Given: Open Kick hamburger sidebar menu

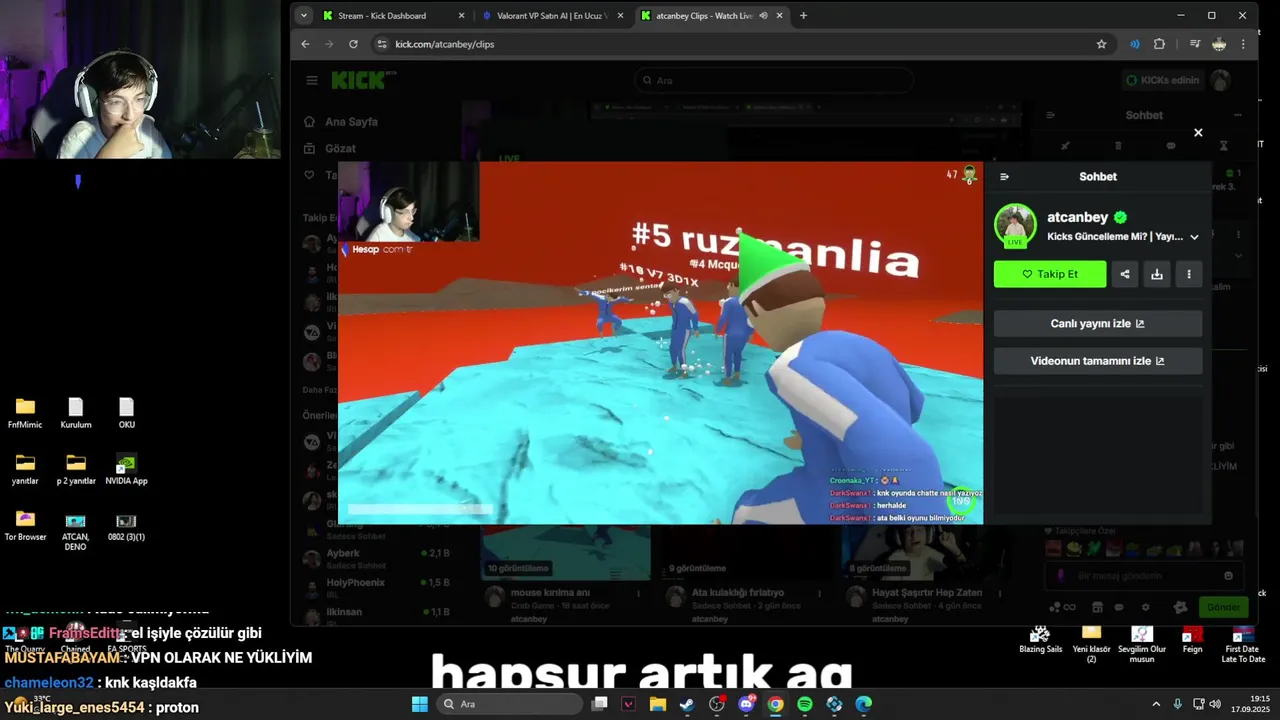Looking at the screenshot, I should [x=312, y=80].
